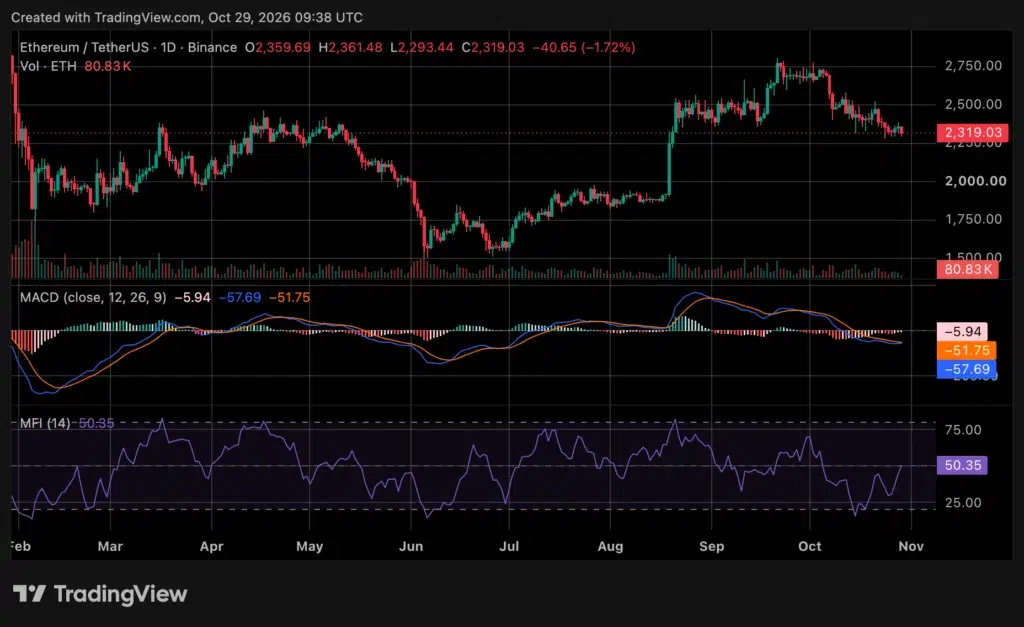Click the 75.00 MFI axis label
Viewport: 1024px width, 627px height.
963,430
